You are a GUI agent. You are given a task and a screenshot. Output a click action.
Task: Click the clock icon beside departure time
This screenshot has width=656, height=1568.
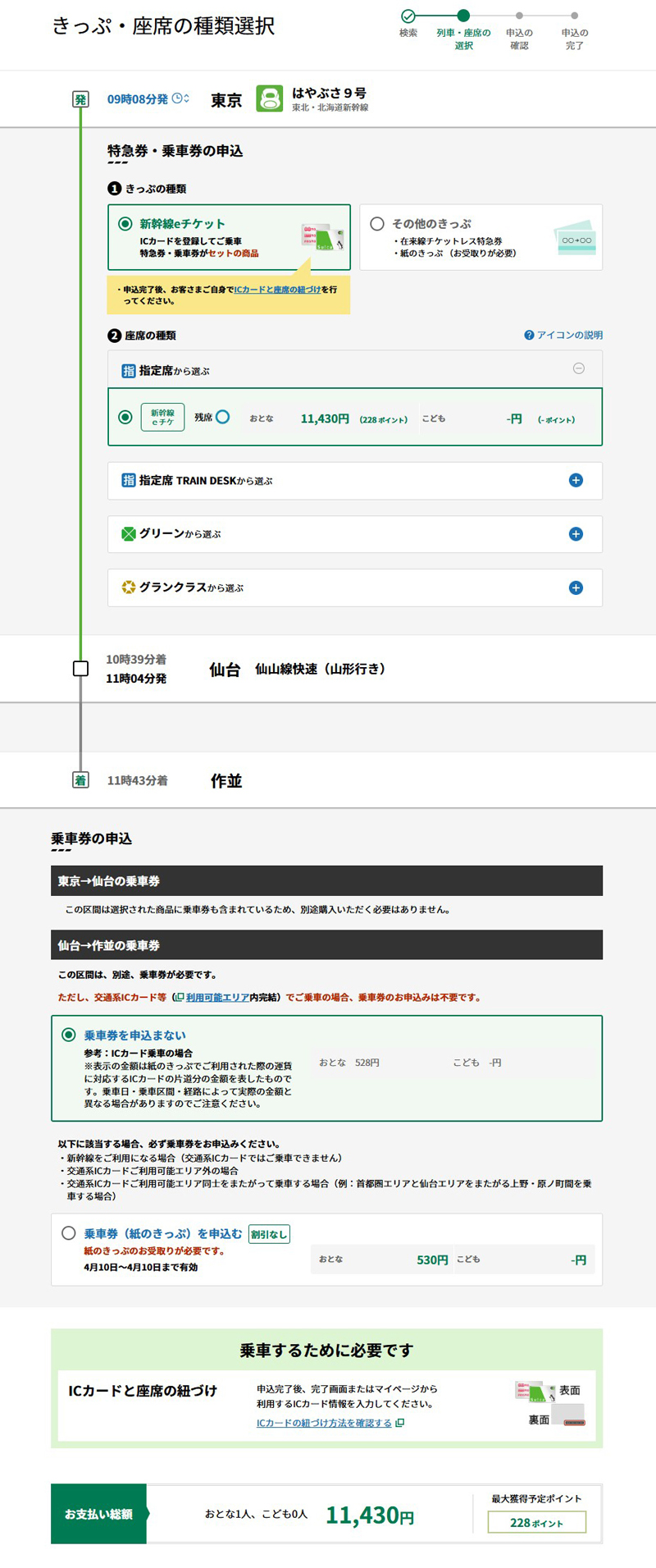[x=177, y=99]
